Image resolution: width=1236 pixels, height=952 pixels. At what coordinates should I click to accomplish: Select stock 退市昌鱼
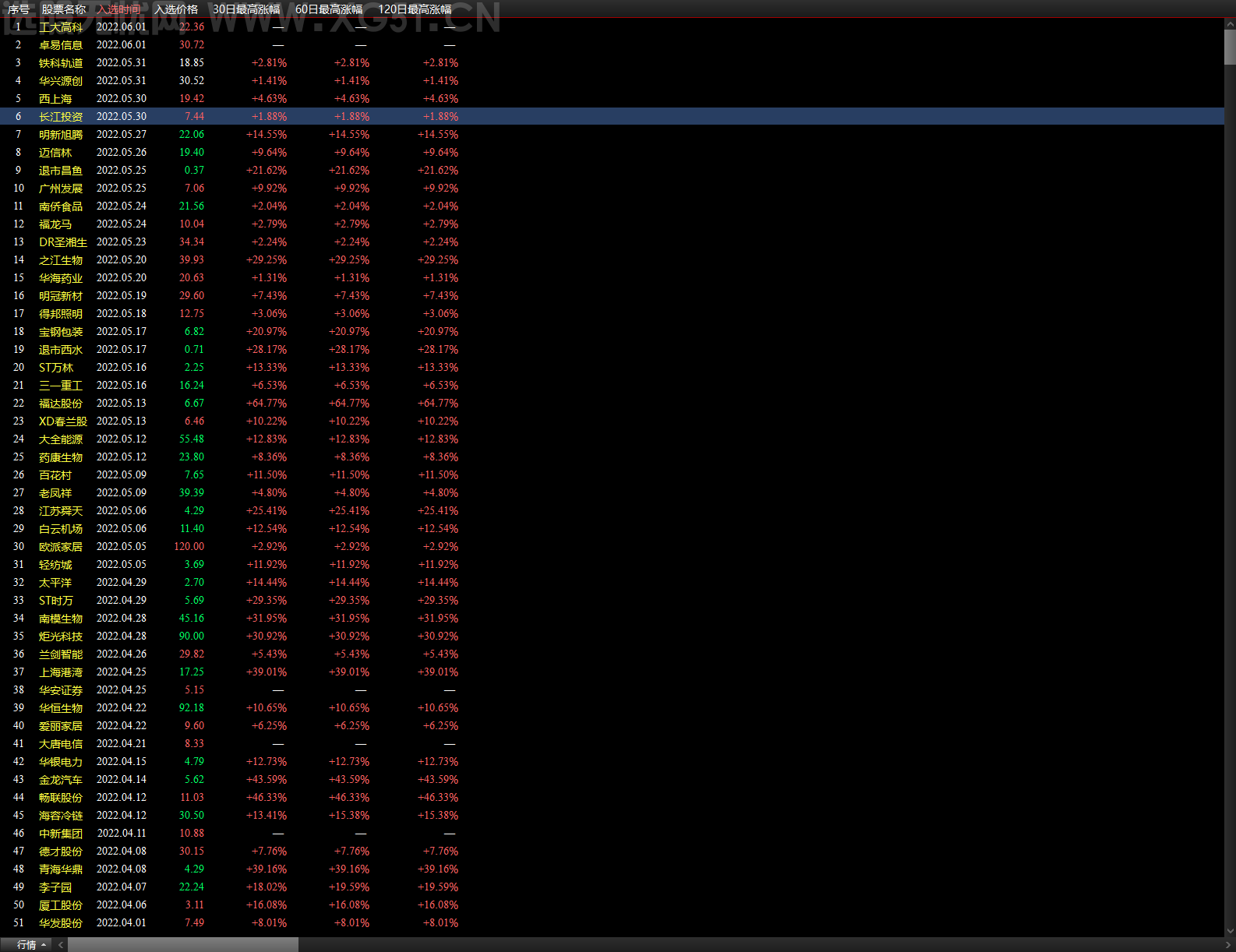[x=61, y=171]
